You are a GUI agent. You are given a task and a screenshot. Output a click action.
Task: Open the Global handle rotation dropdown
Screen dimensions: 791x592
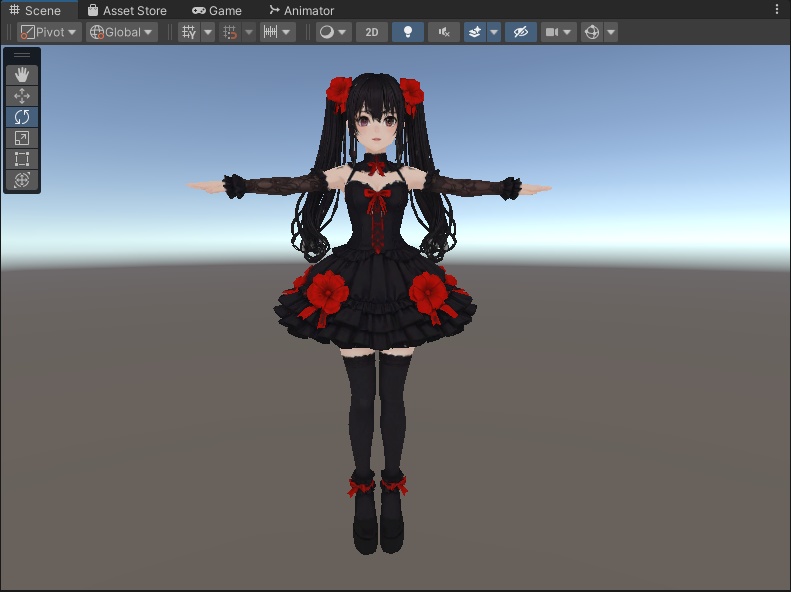pos(122,32)
